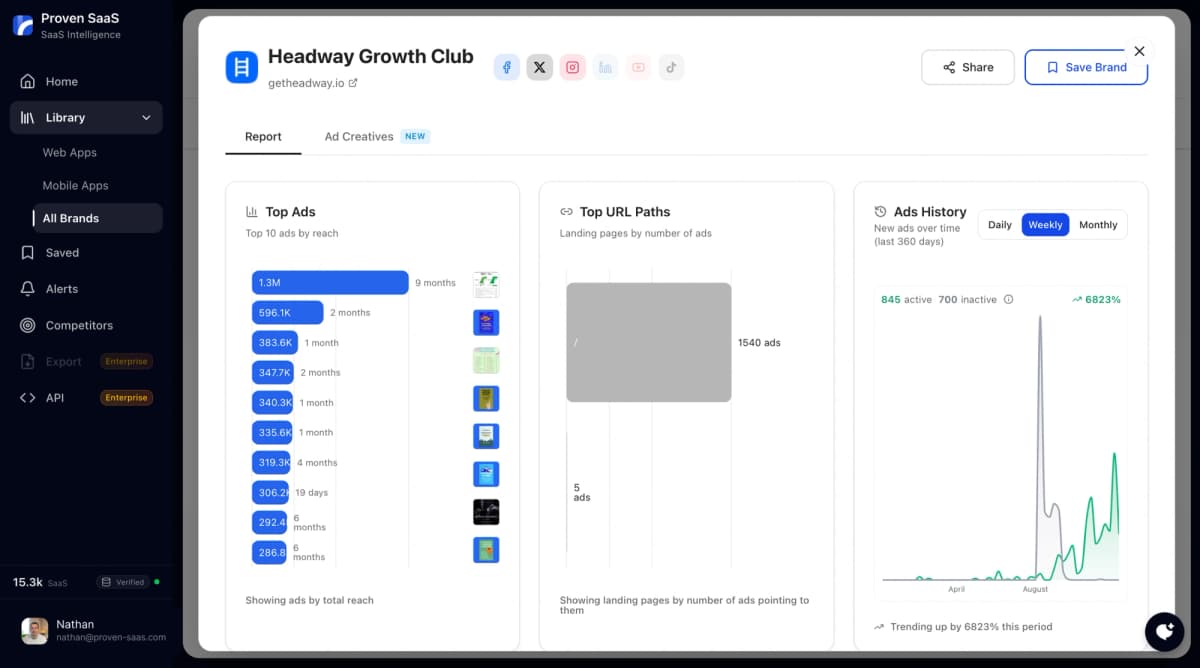This screenshot has width=1200, height=668.
Task: Select the Report tab
Action: pyautogui.click(x=263, y=136)
